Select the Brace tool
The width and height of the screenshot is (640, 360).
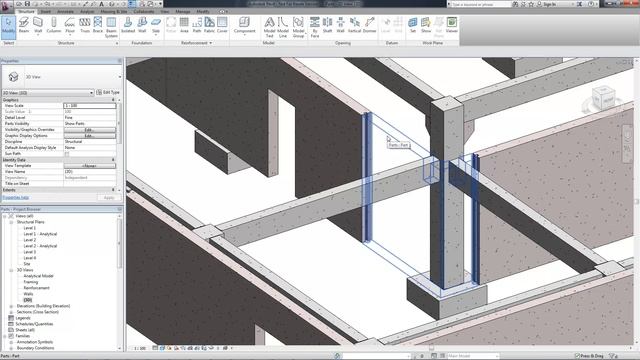98,25
